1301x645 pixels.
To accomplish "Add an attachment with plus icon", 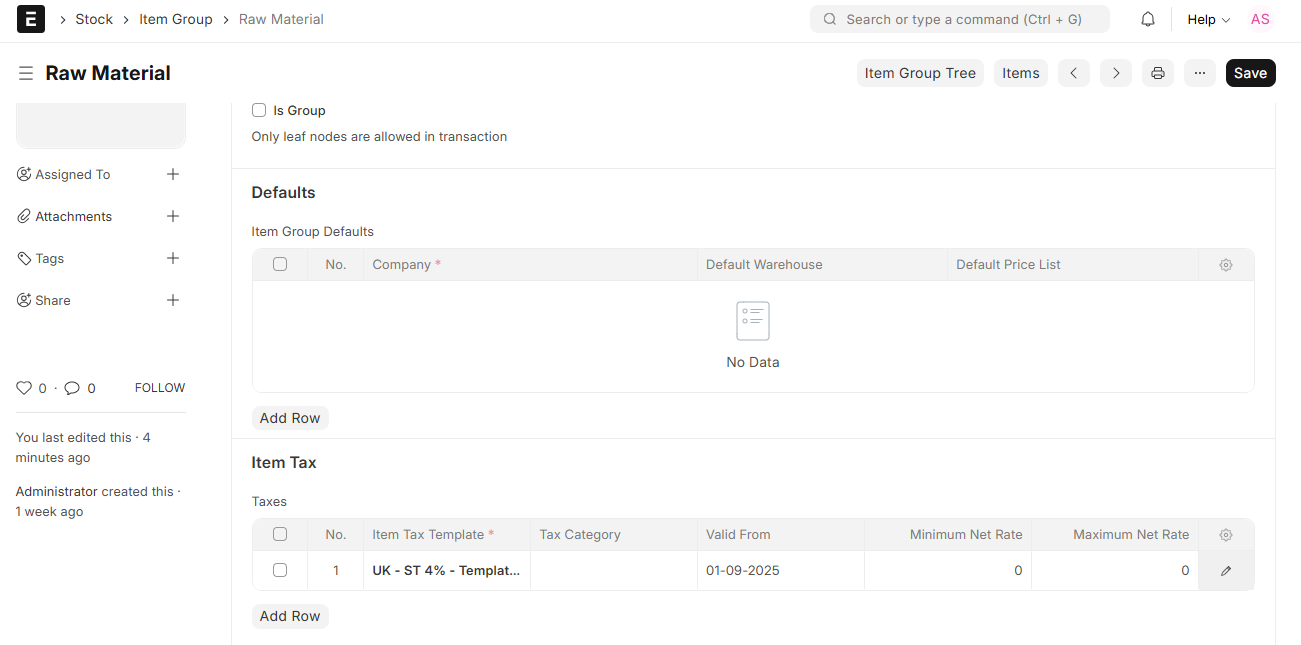I will tap(173, 216).
